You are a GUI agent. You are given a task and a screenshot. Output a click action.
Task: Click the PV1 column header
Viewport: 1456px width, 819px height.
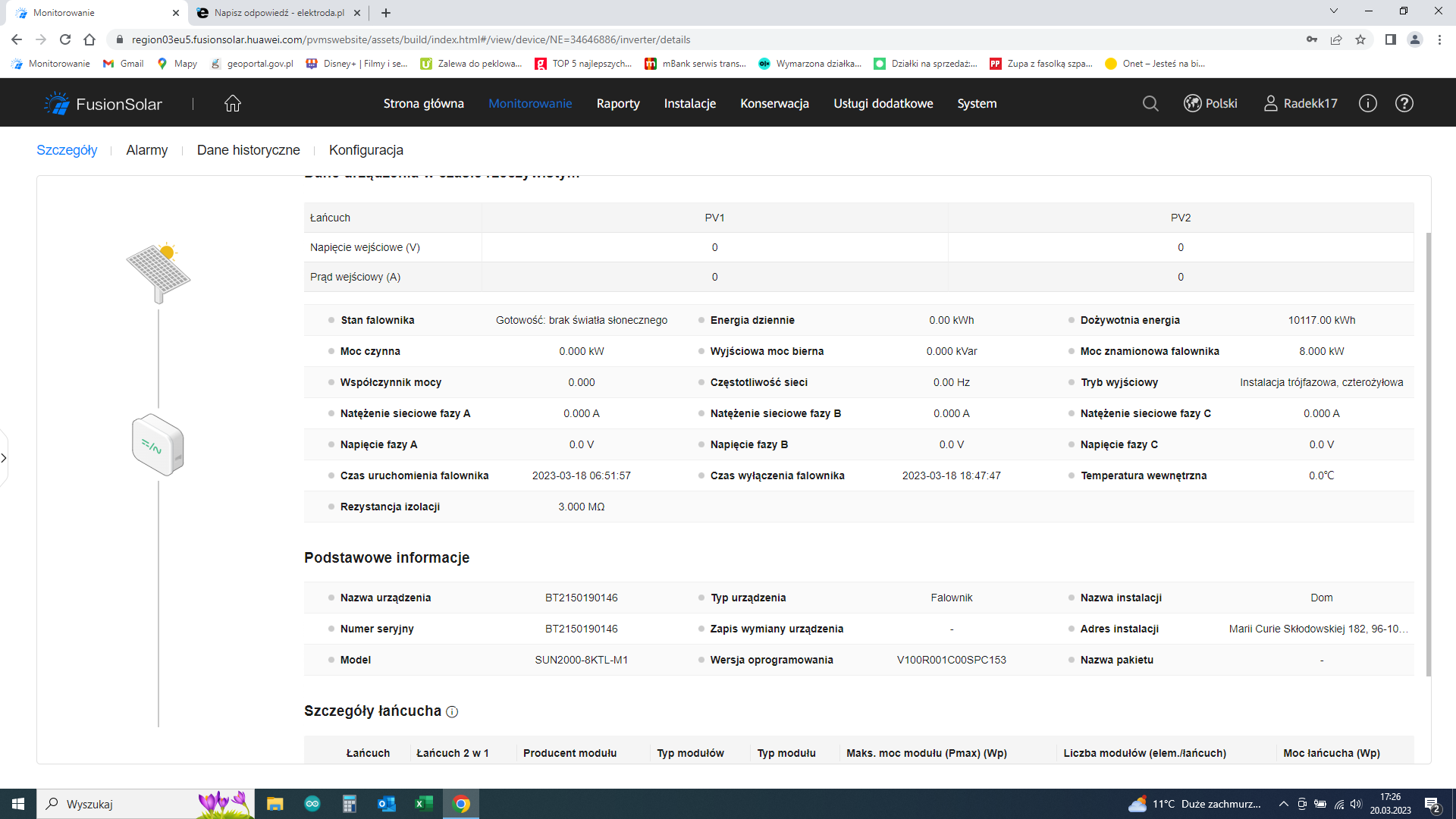714,218
